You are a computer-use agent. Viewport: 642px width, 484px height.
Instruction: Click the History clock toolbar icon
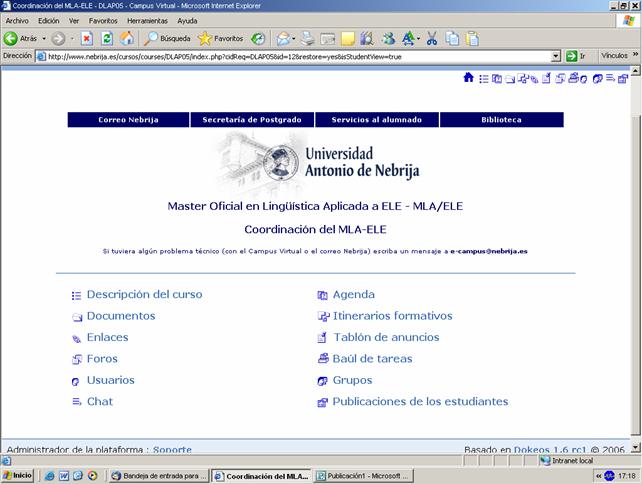[x=258, y=39]
